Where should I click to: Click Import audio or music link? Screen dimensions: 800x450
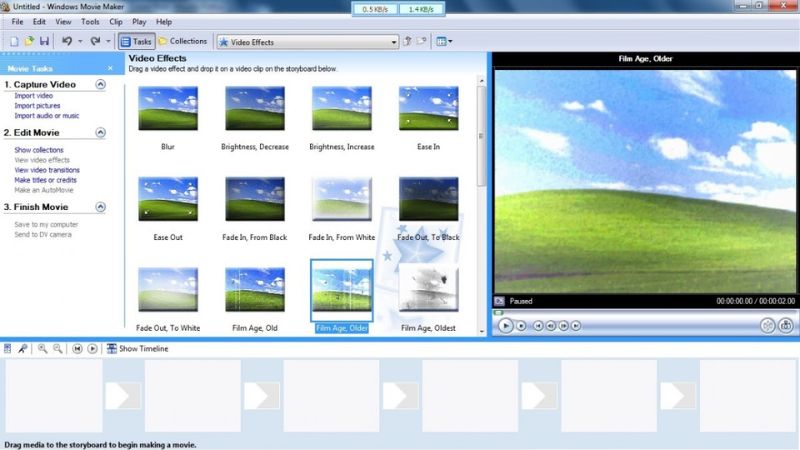(46, 116)
